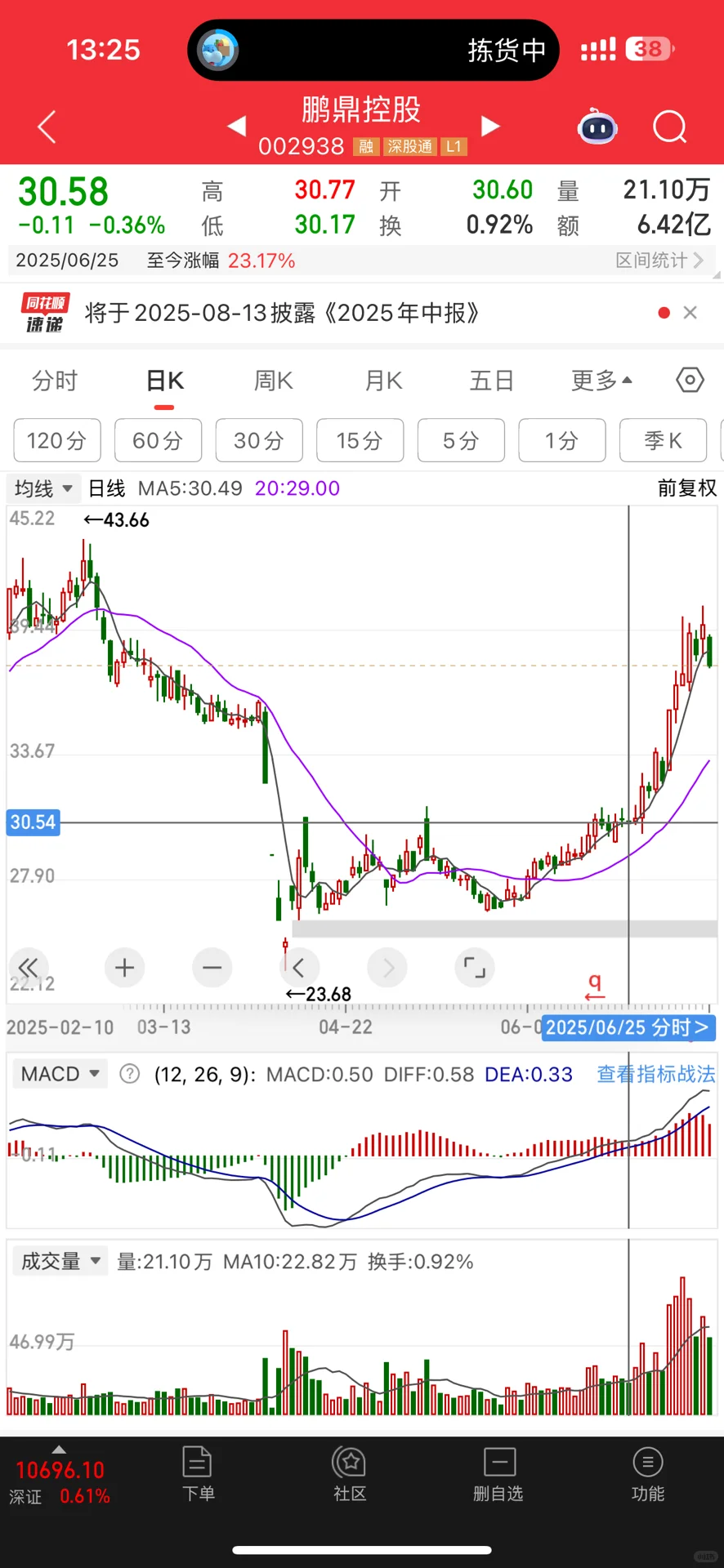Expand the 更多 periods menu
This screenshot has height=1568, width=724.
coord(601,381)
